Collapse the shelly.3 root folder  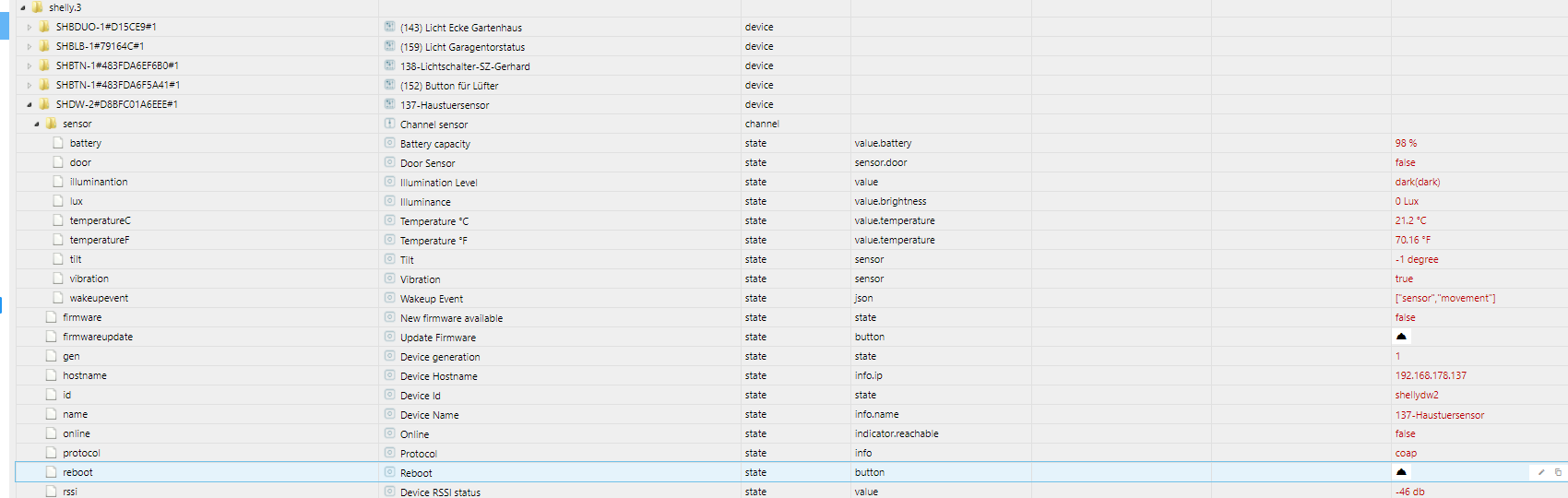coord(23,7)
